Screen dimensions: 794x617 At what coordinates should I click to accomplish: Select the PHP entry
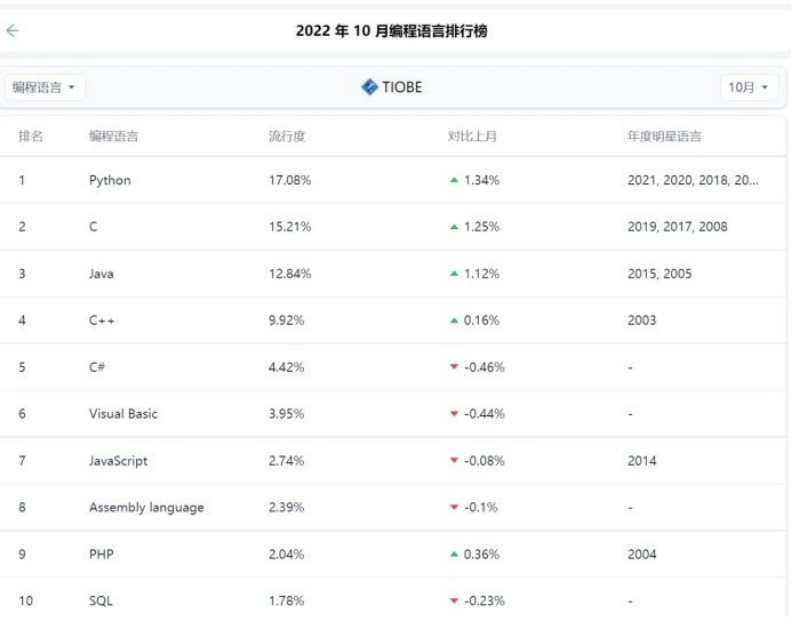coord(101,554)
